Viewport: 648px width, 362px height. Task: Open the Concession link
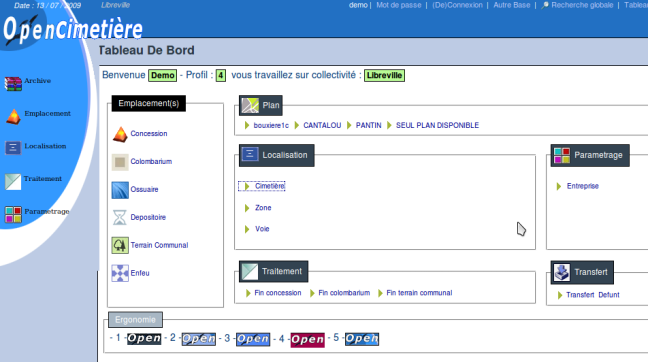[149, 133]
